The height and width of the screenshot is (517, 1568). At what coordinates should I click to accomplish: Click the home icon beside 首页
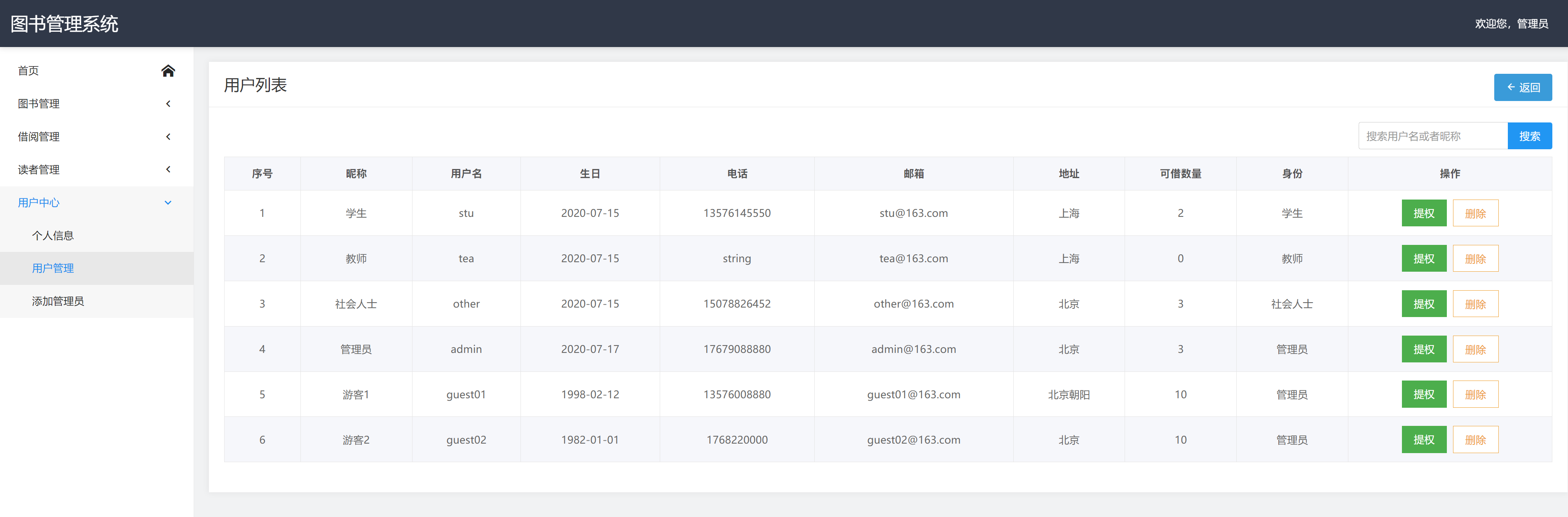[168, 70]
